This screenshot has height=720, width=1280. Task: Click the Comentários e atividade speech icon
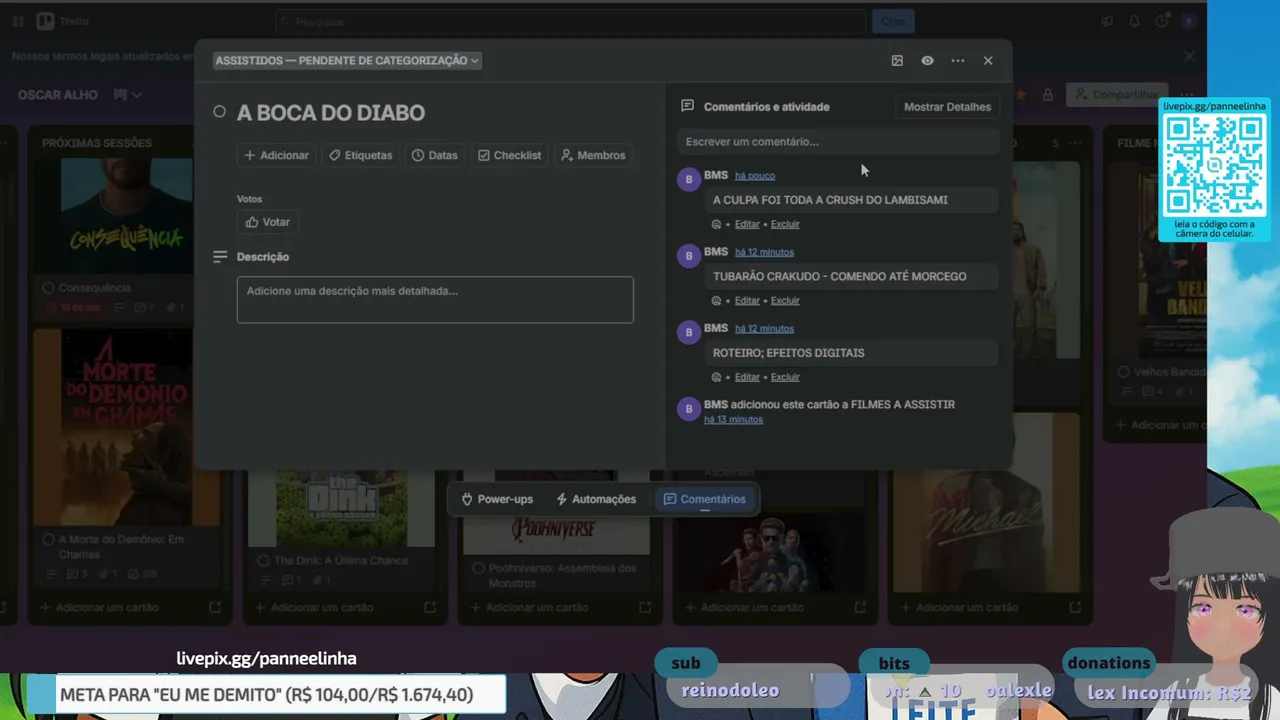click(687, 106)
